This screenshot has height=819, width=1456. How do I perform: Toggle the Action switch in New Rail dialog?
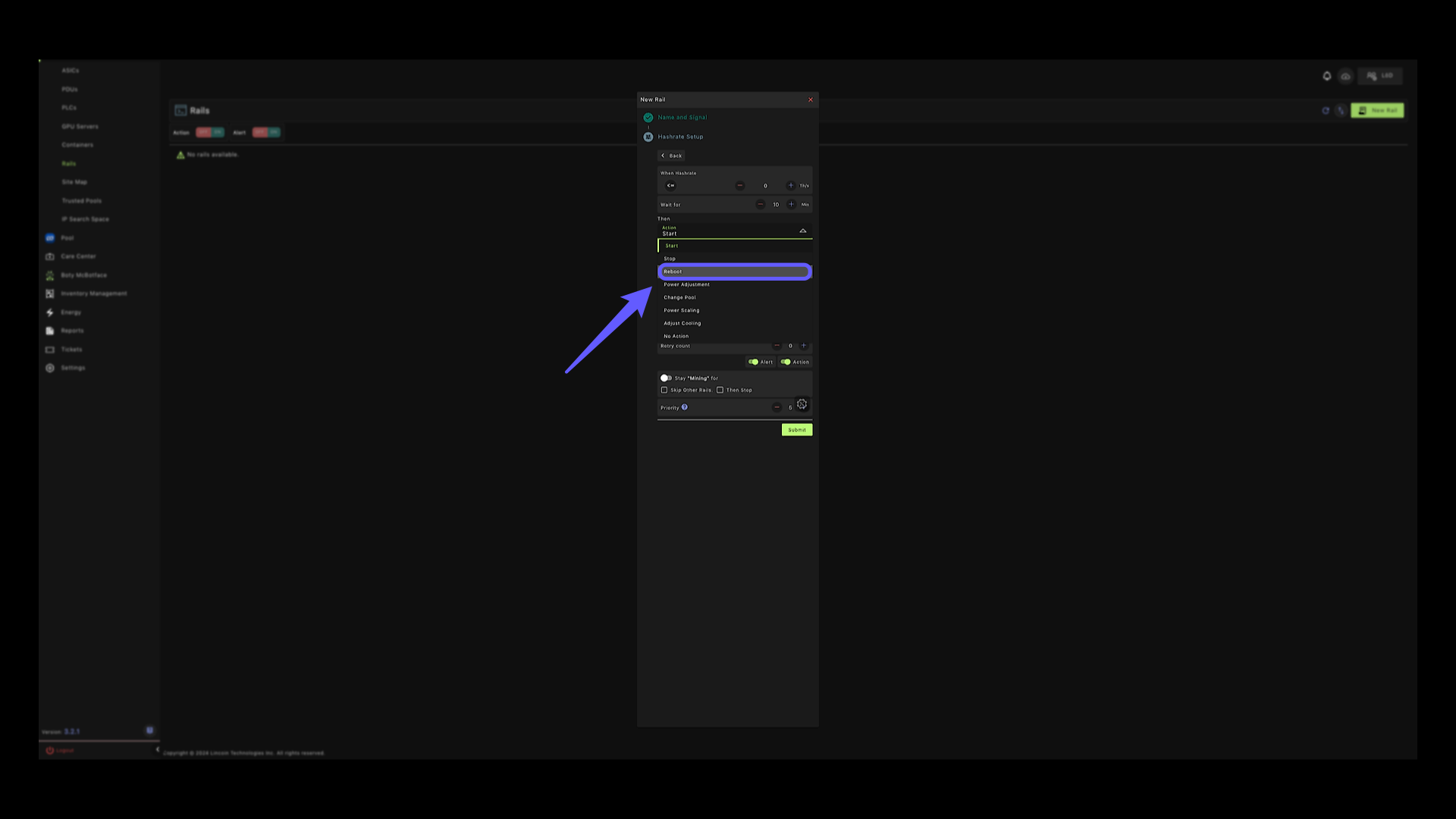(x=786, y=362)
